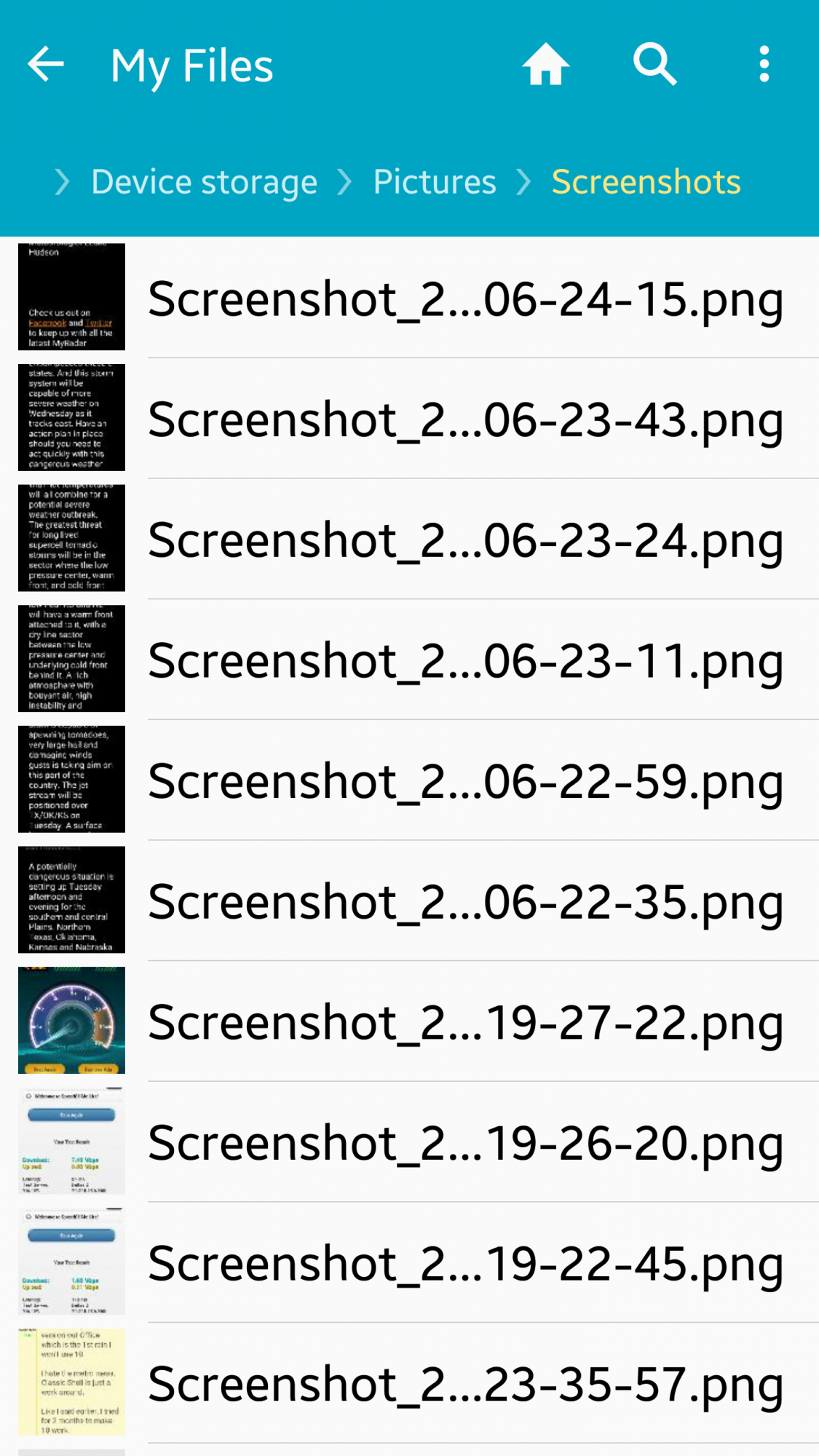The image size is (819, 1456).
Task: Go to the home folder icon
Action: 545,65
